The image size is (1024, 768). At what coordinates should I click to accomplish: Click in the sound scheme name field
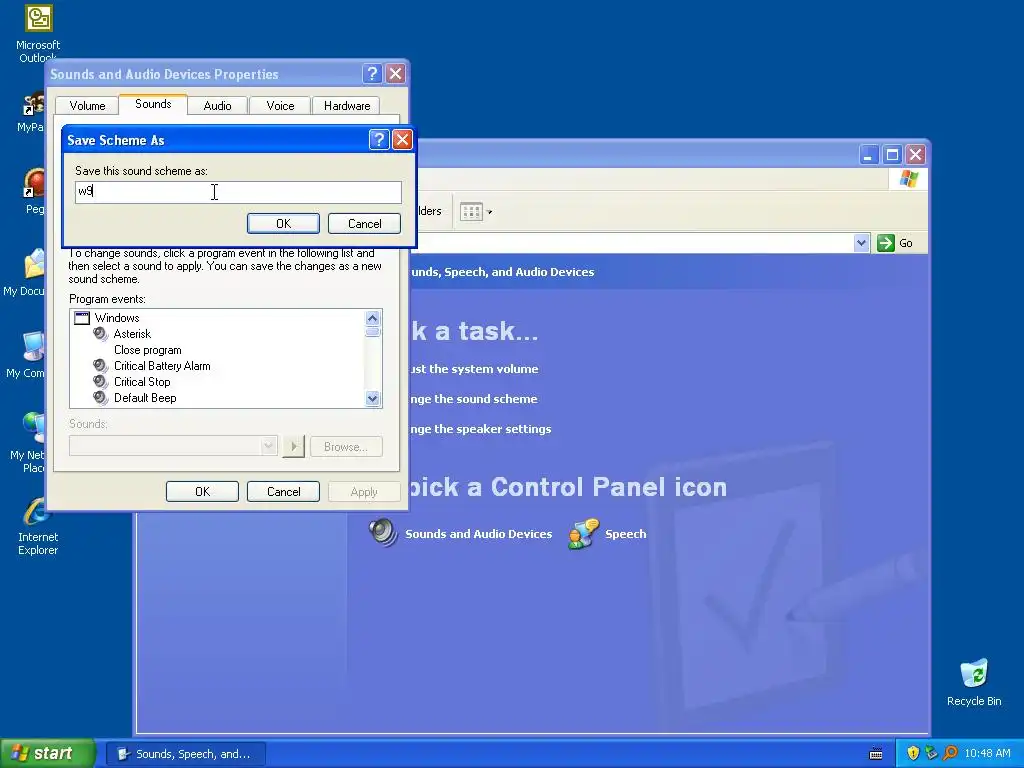click(x=238, y=191)
